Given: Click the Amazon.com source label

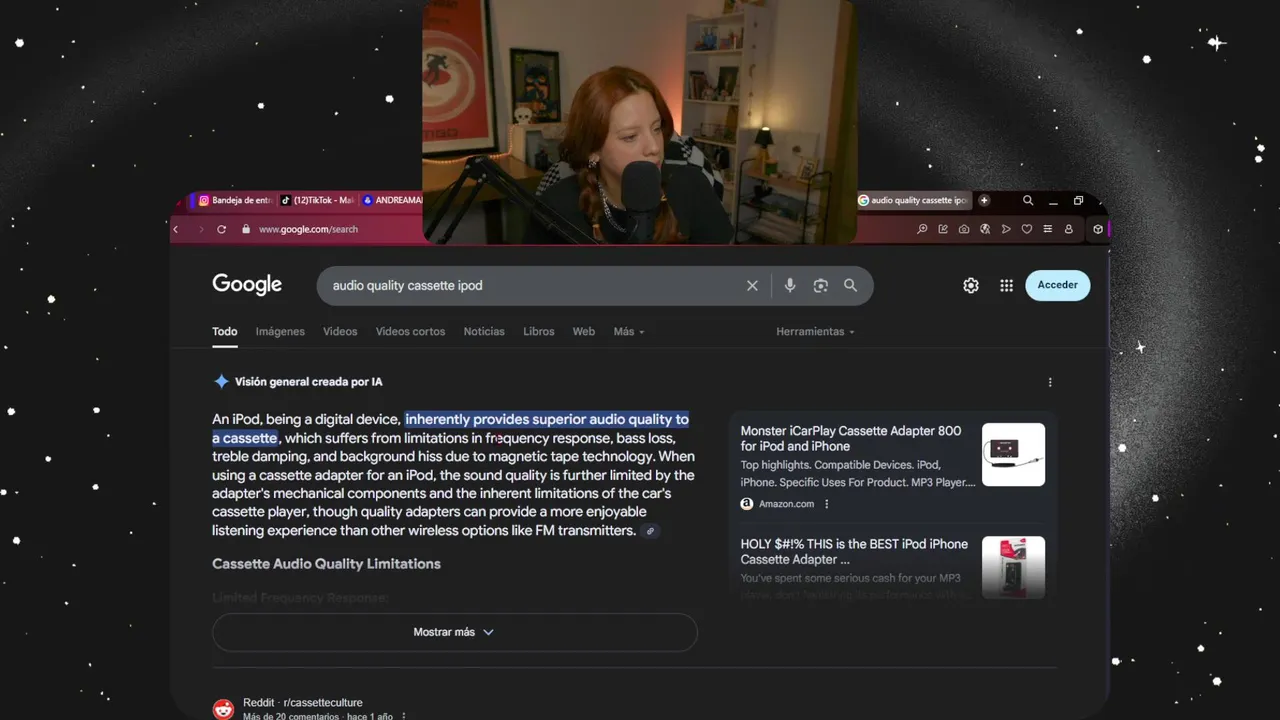Looking at the screenshot, I should (786, 504).
